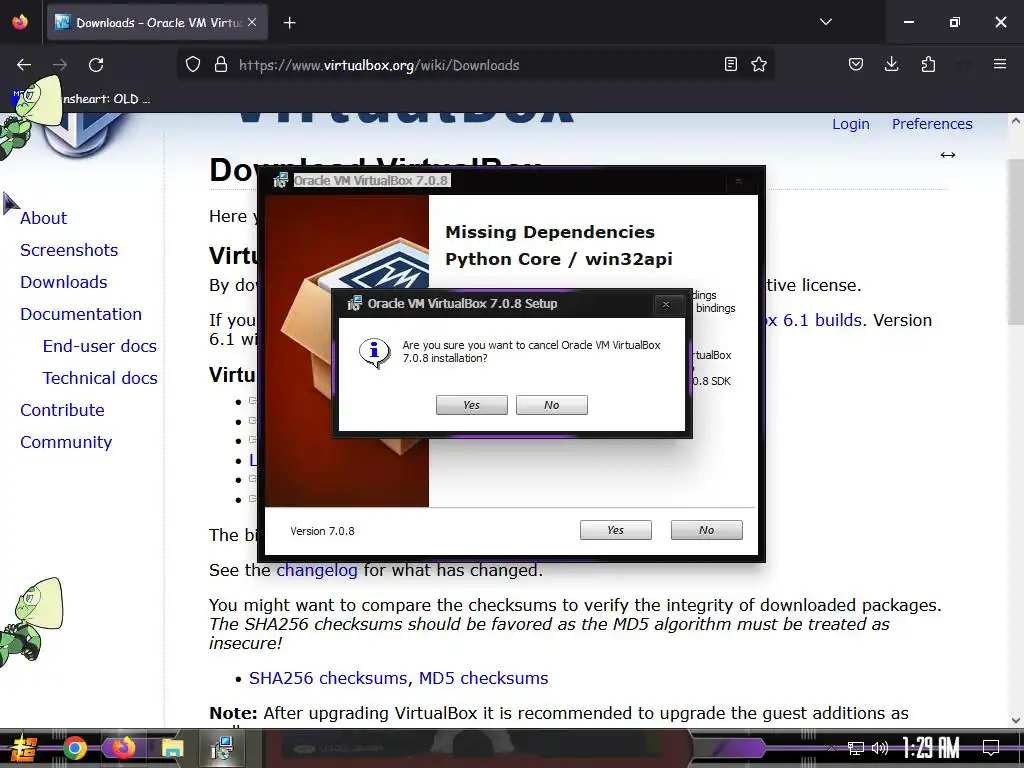1024x768 pixels.
Task: Switch to the VirtualBox installer taskbar icon
Action: pos(222,748)
